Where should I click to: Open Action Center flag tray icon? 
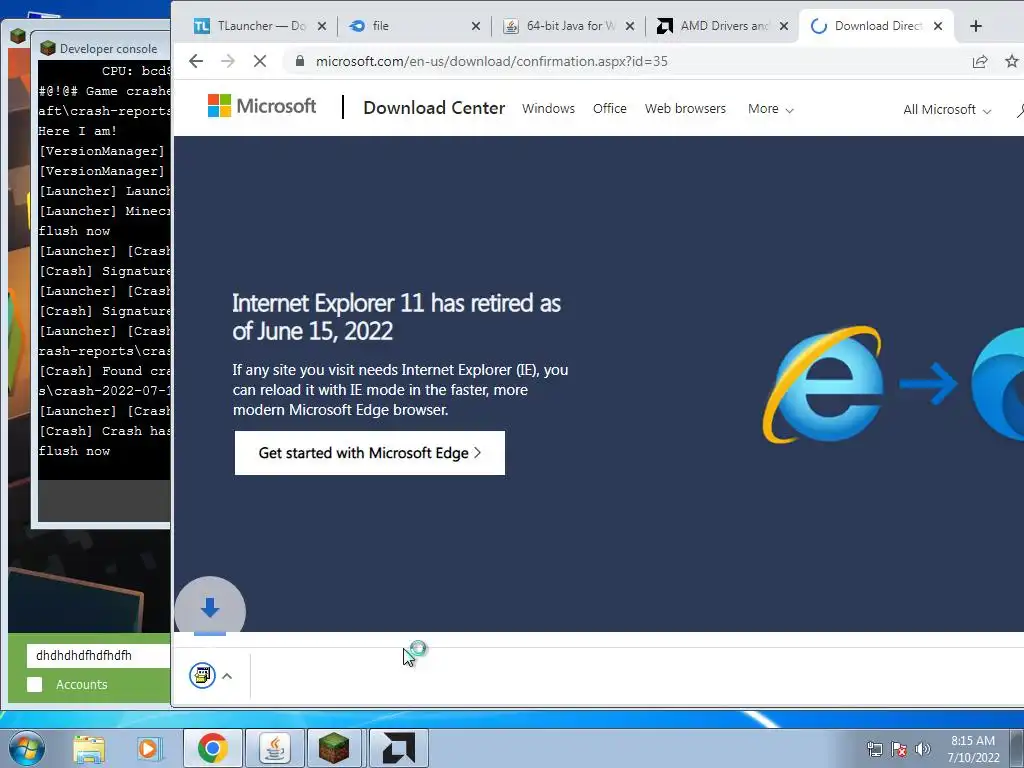click(899, 749)
